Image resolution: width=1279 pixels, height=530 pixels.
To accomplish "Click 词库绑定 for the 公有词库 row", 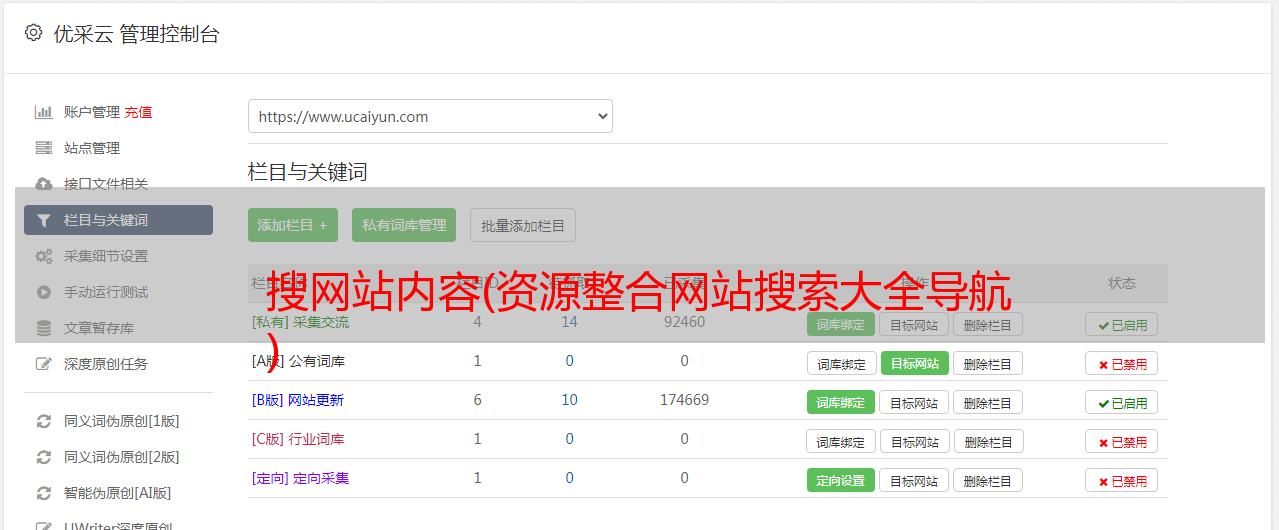I will coord(841,363).
